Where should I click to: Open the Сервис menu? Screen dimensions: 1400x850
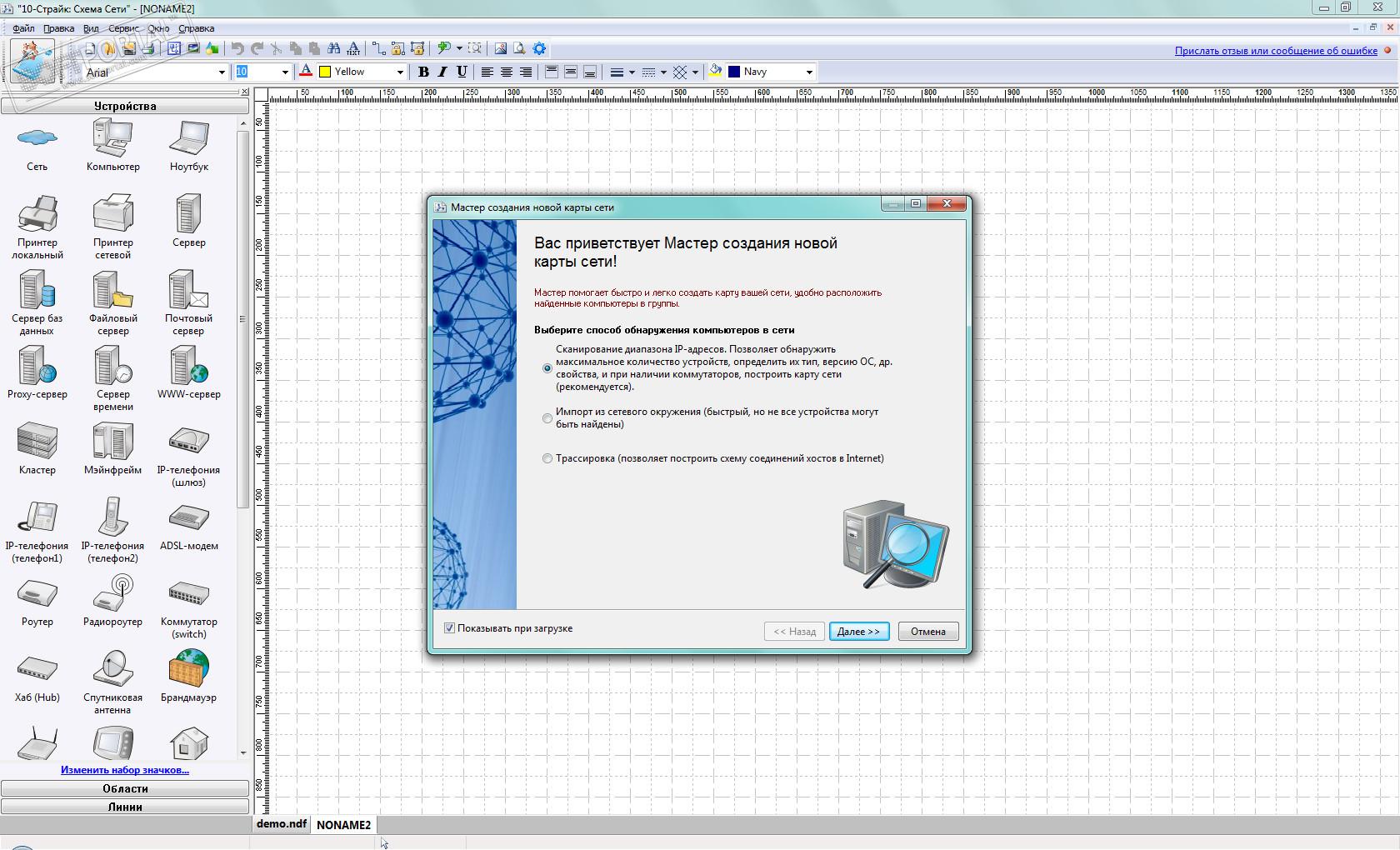point(123,28)
